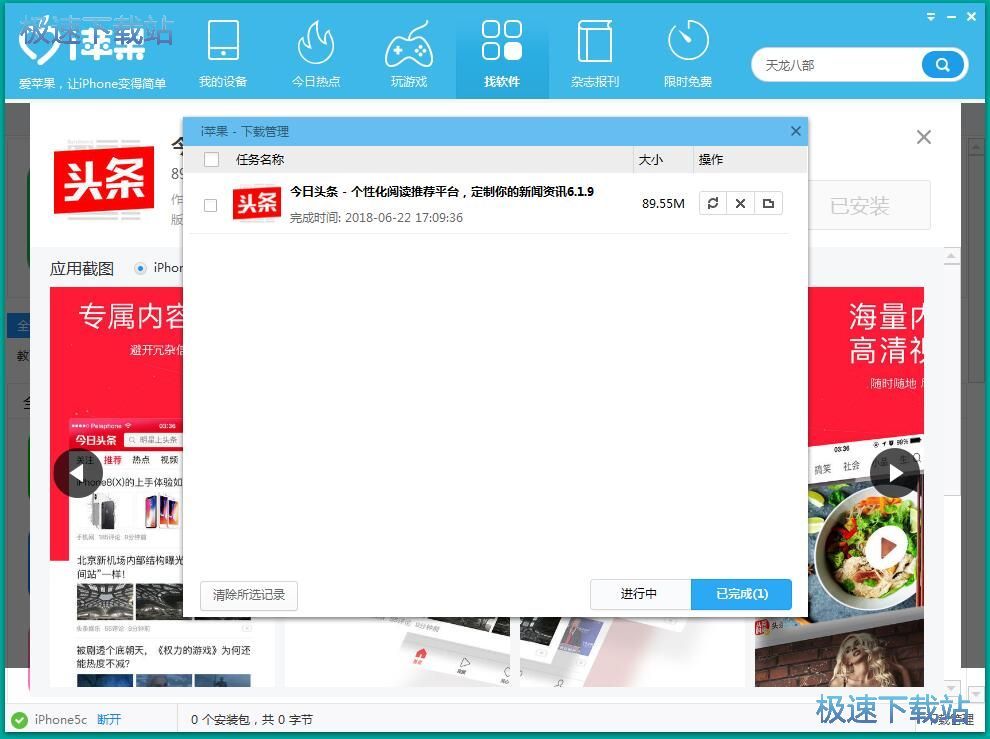Tick the checkbox for 今日头条 download
The width and height of the screenshot is (990, 739).
pyautogui.click(x=210, y=205)
